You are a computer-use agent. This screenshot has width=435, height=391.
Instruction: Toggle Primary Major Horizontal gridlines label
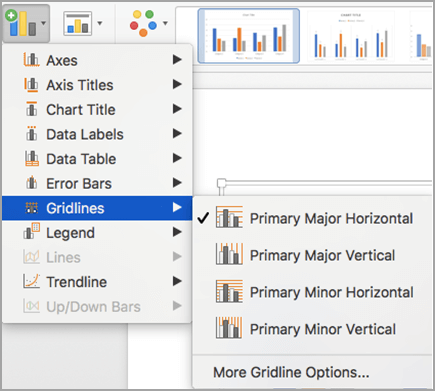coord(331,219)
